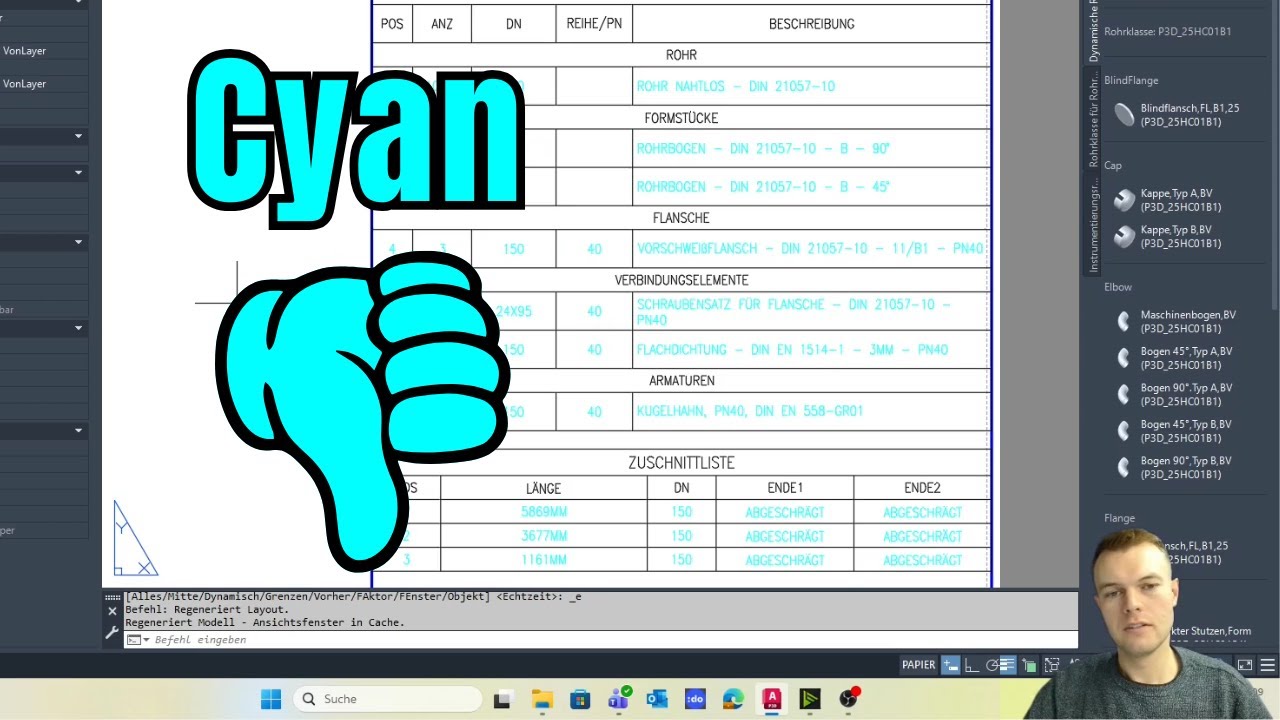Viewport: 1280px width, 720px height.
Task: Click the BlindFlange category heading
Action: pyautogui.click(x=1131, y=80)
